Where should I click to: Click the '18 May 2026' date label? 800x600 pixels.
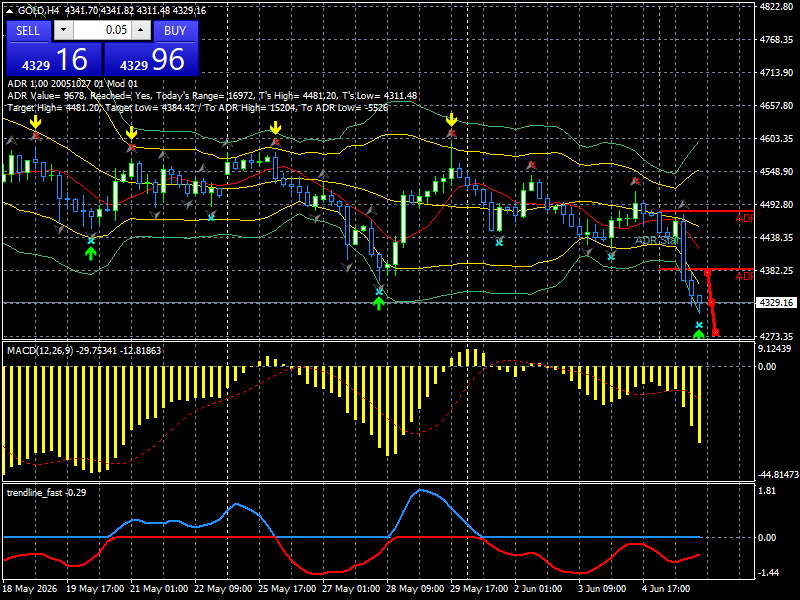[30, 589]
